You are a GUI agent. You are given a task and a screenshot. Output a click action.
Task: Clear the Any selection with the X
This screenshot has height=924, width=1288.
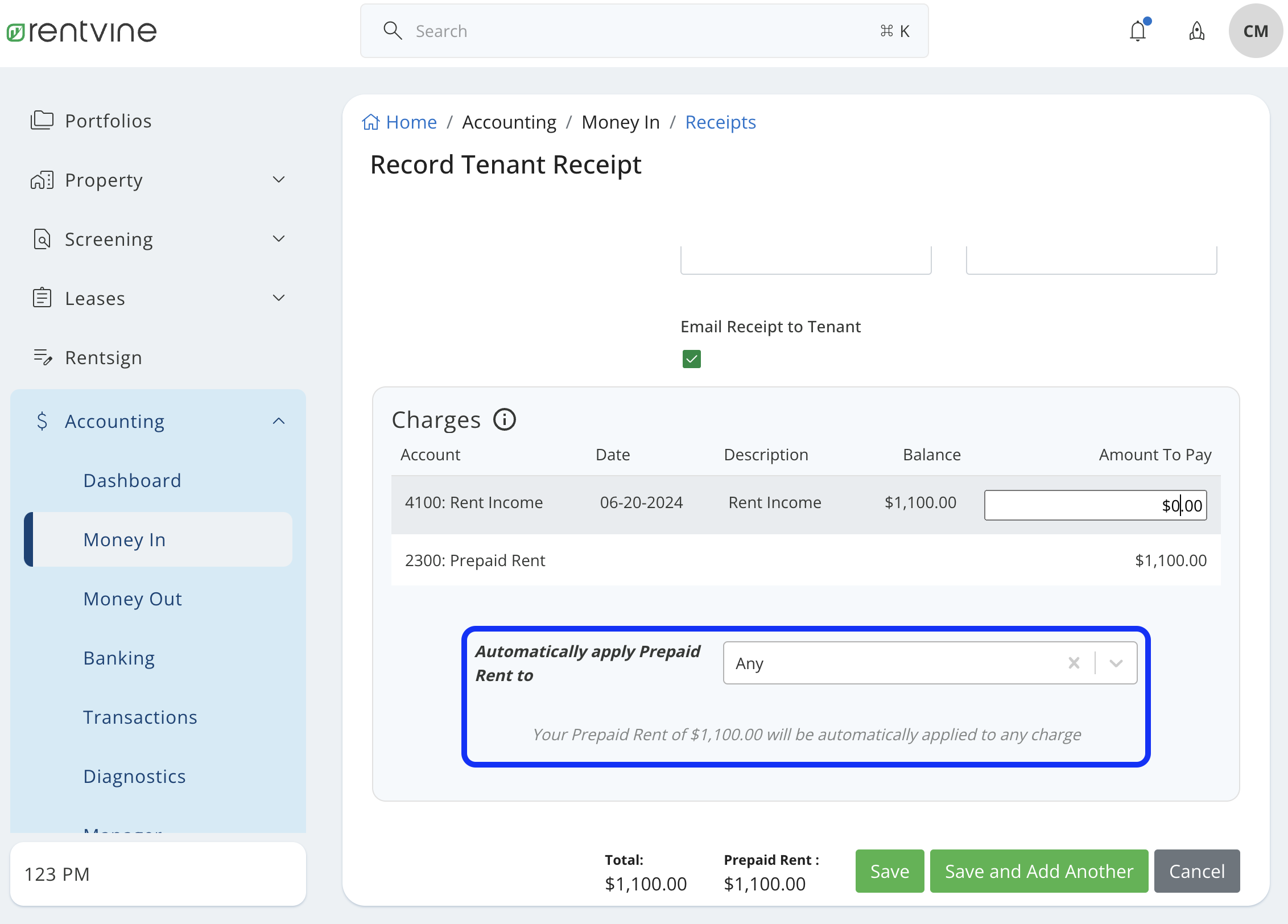pyautogui.click(x=1074, y=663)
